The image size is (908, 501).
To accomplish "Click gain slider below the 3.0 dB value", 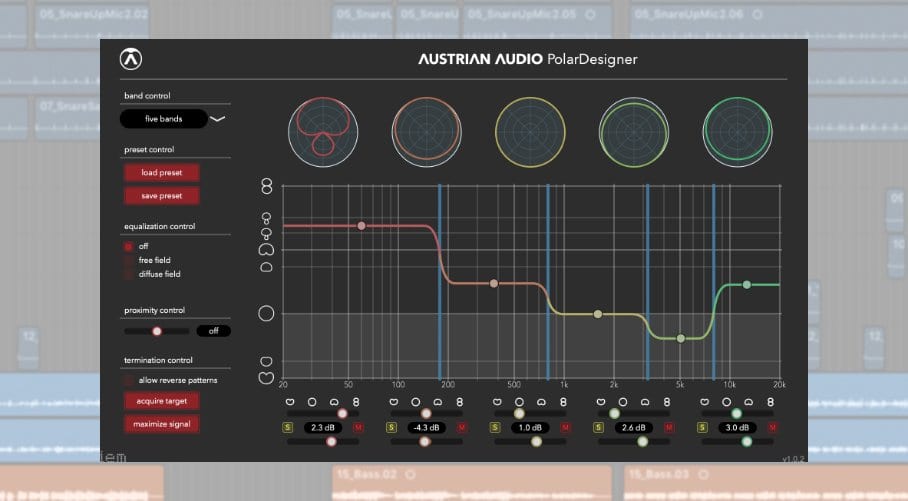I will point(737,441).
